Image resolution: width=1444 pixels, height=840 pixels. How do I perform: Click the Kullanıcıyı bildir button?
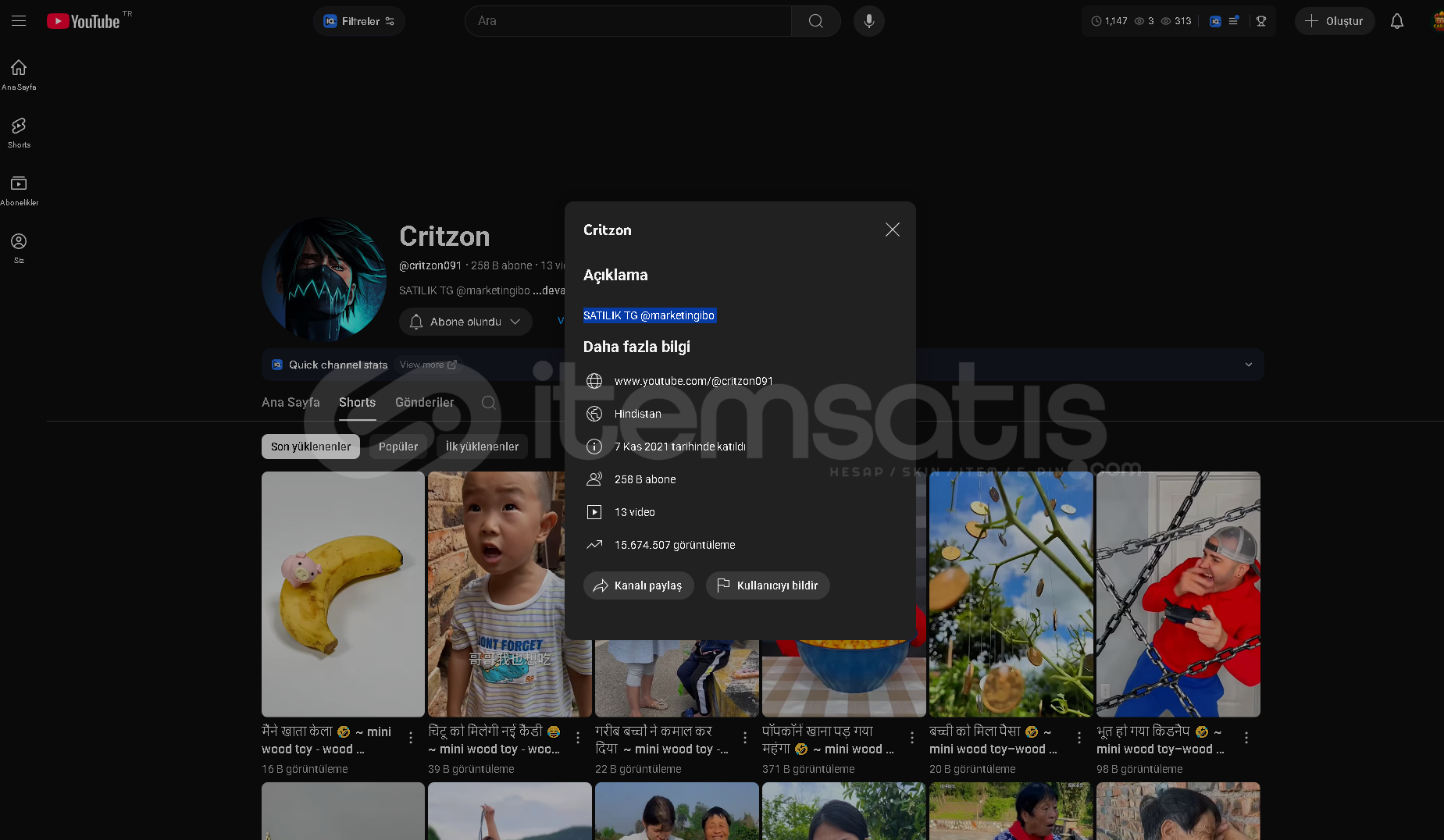click(x=768, y=586)
